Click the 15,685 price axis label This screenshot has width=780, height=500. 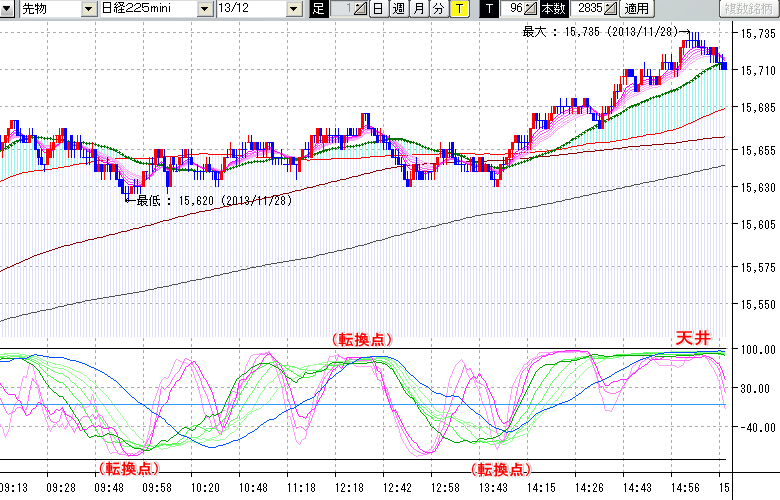758,107
